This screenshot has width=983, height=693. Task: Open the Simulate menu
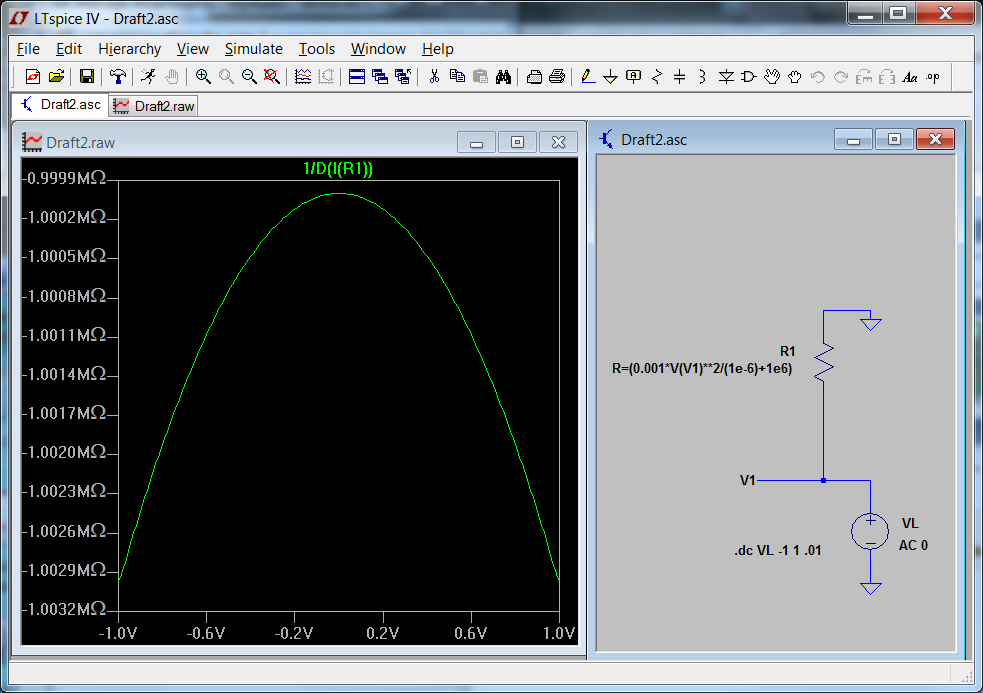coord(253,49)
